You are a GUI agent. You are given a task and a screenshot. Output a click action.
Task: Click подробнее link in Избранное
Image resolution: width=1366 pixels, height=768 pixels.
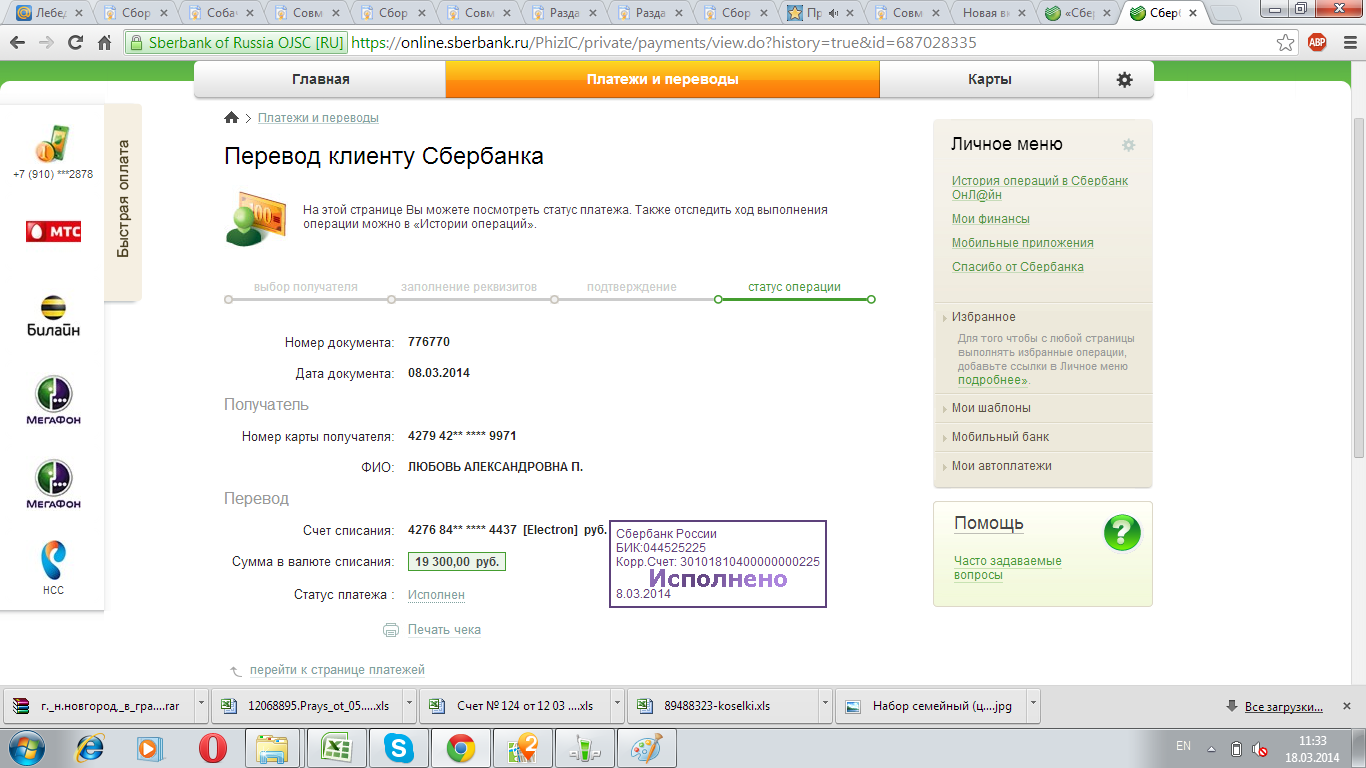[990, 380]
